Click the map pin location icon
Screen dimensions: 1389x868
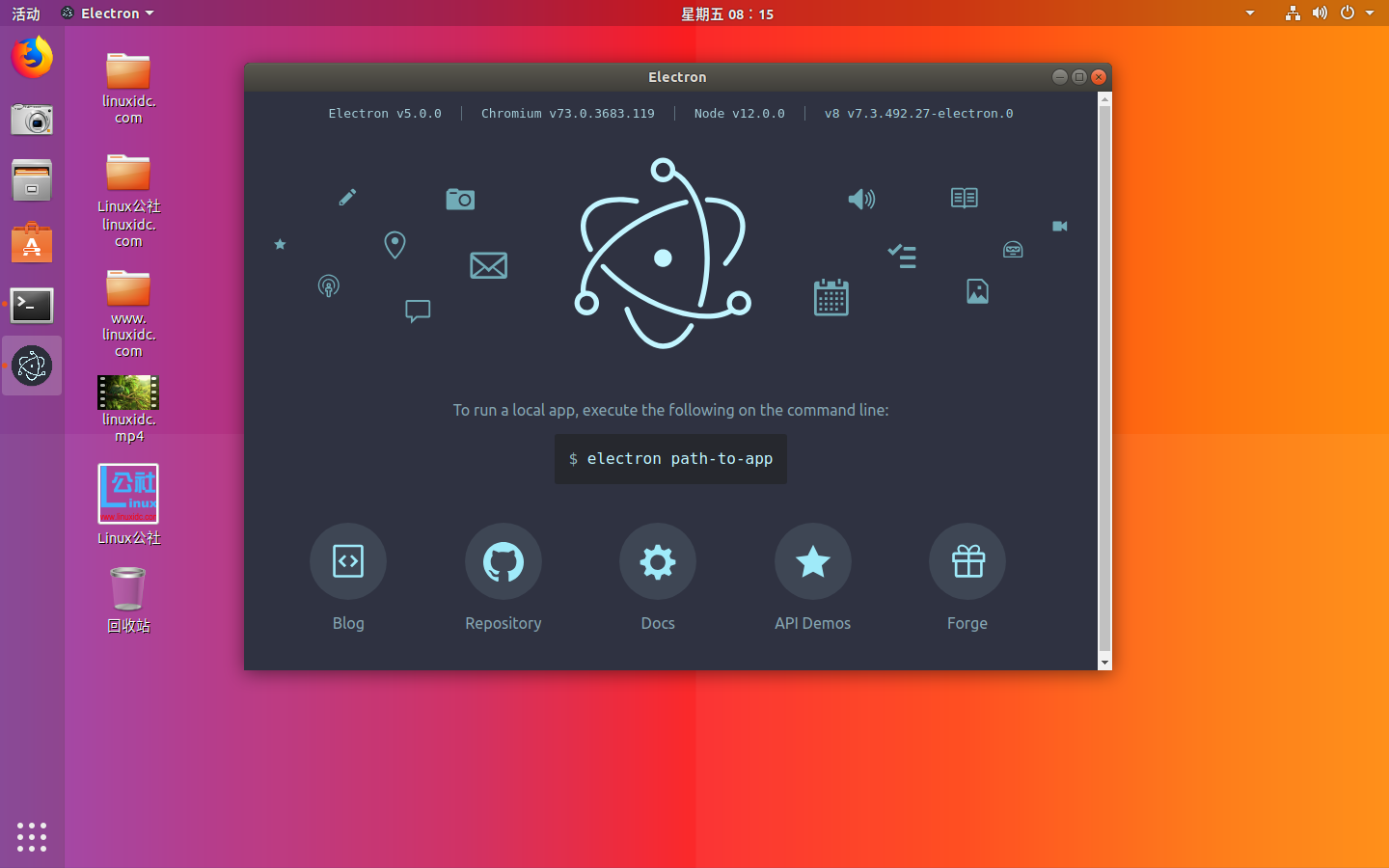[x=395, y=245]
